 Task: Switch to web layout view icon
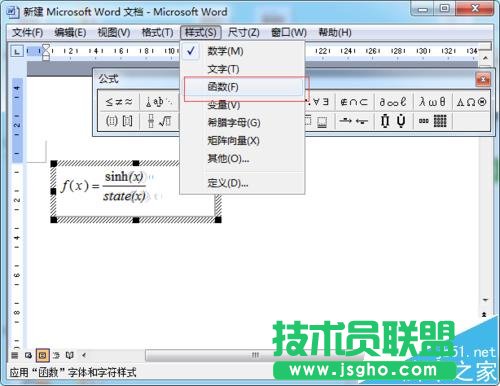tap(28, 355)
